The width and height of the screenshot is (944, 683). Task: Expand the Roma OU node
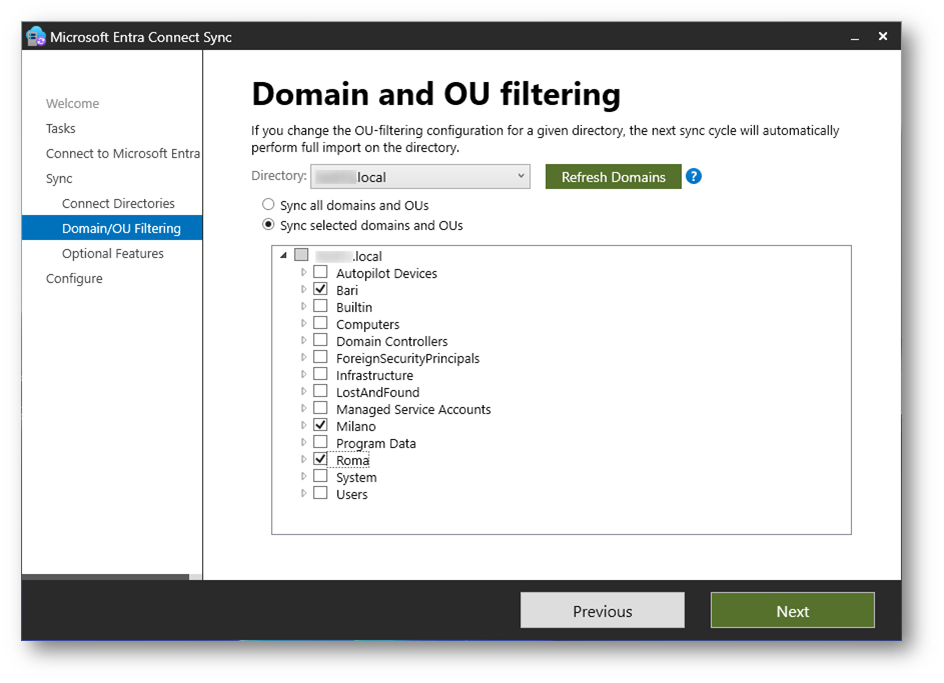click(x=303, y=460)
